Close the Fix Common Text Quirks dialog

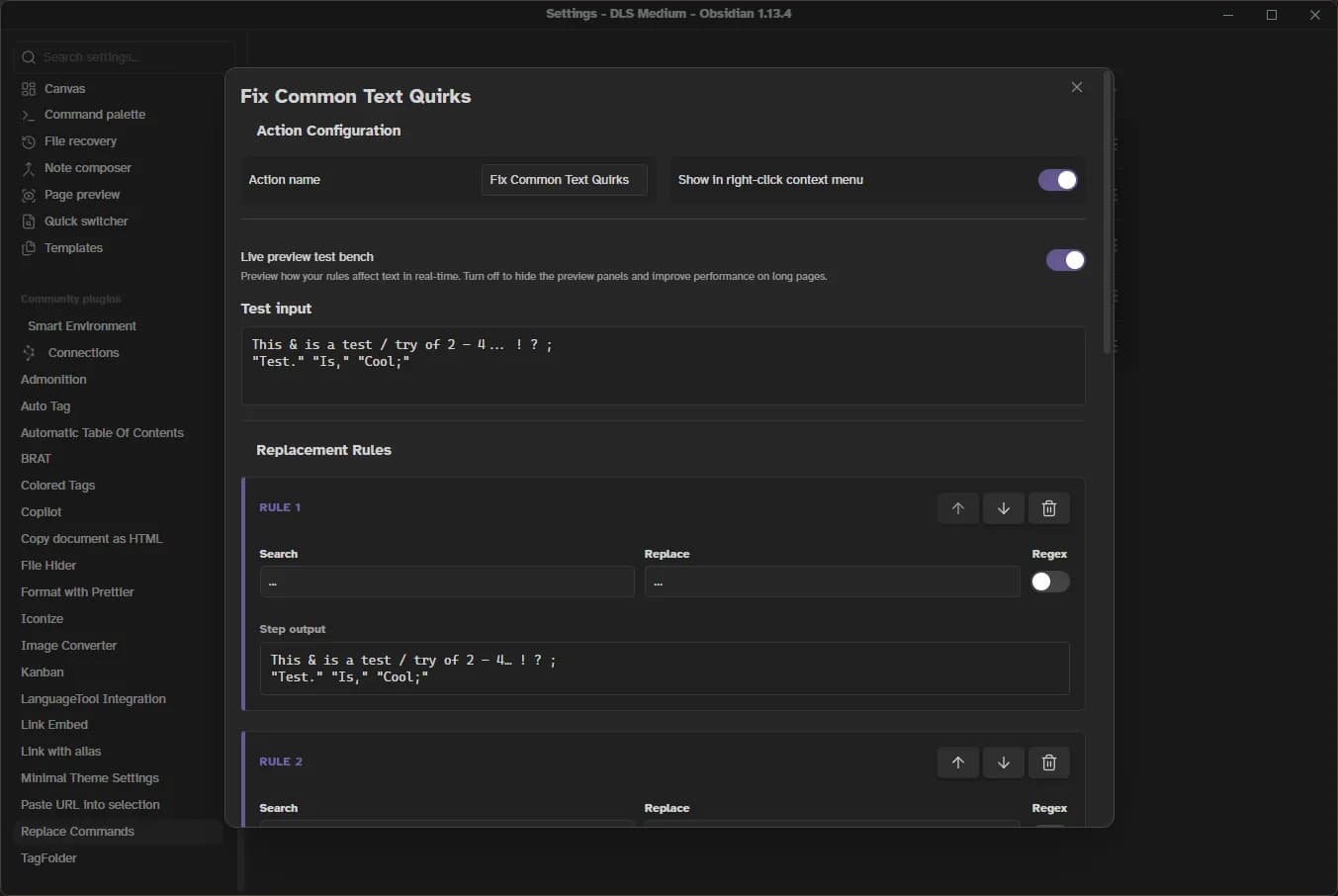pyautogui.click(x=1077, y=87)
